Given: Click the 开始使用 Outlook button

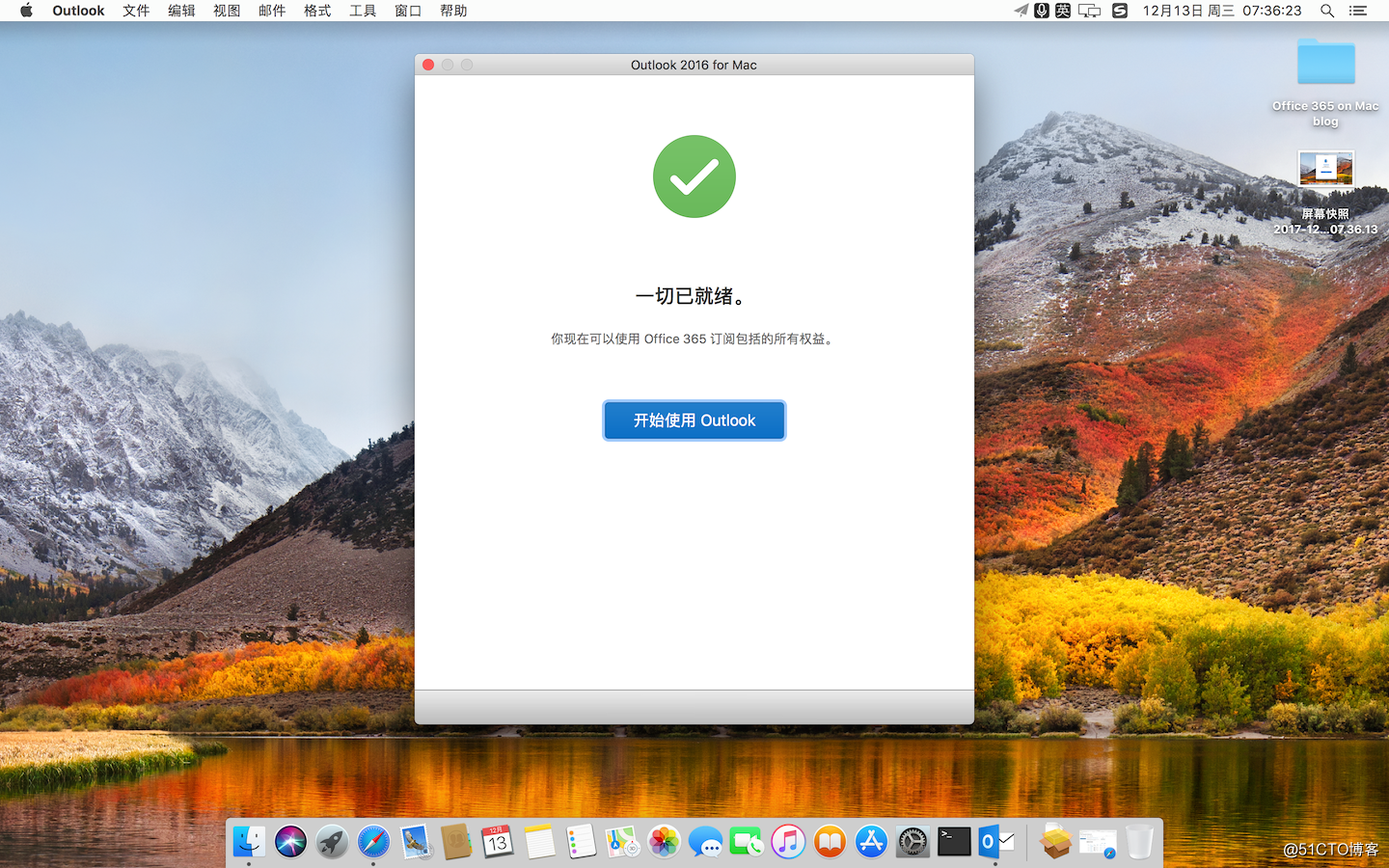Looking at the screenshot, I should tap(694, 420).
